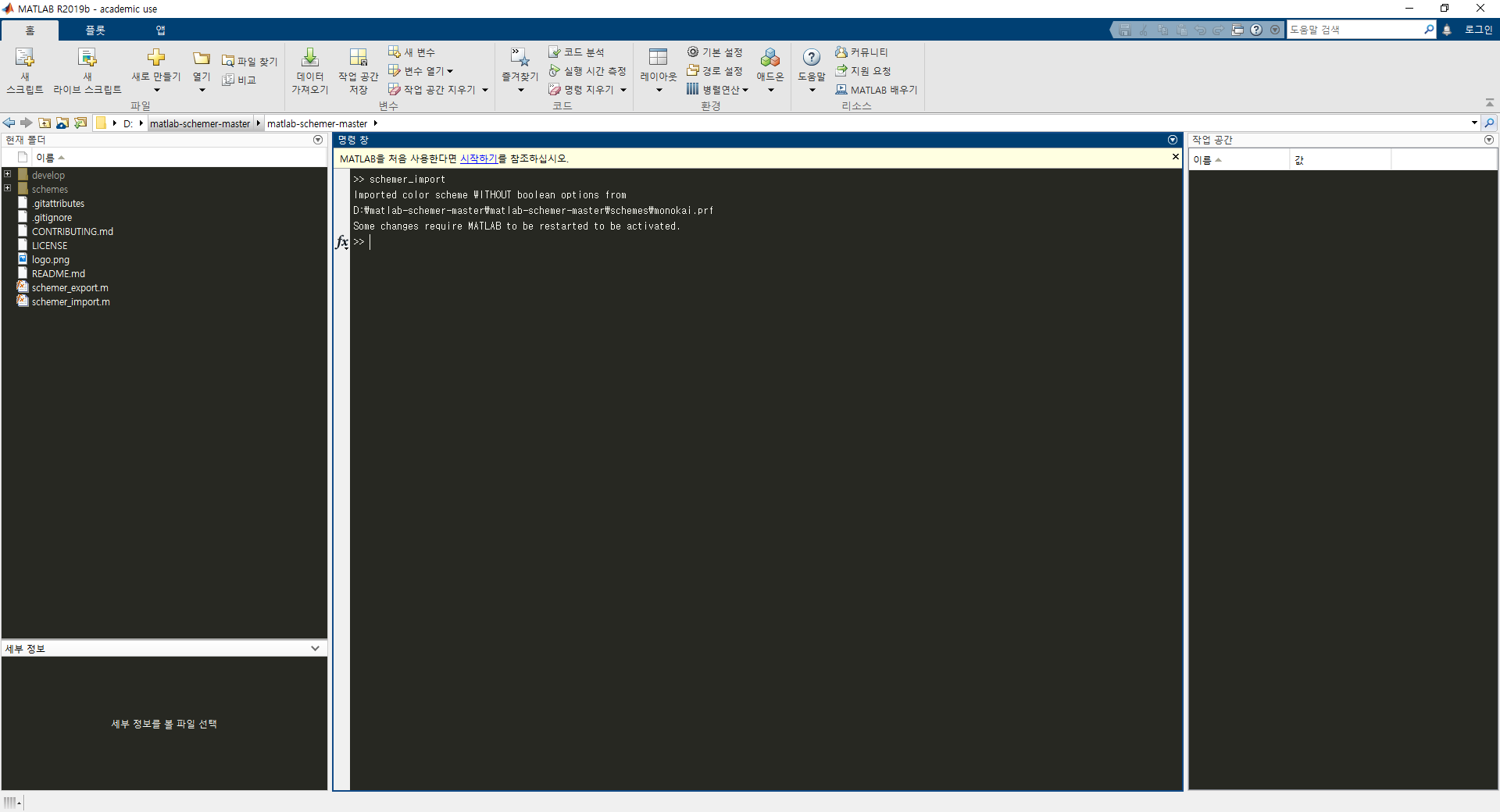1500x812 pixels.
Task: Collapse the Details (세부 정보) panel chevron
Action: point(315,648)
